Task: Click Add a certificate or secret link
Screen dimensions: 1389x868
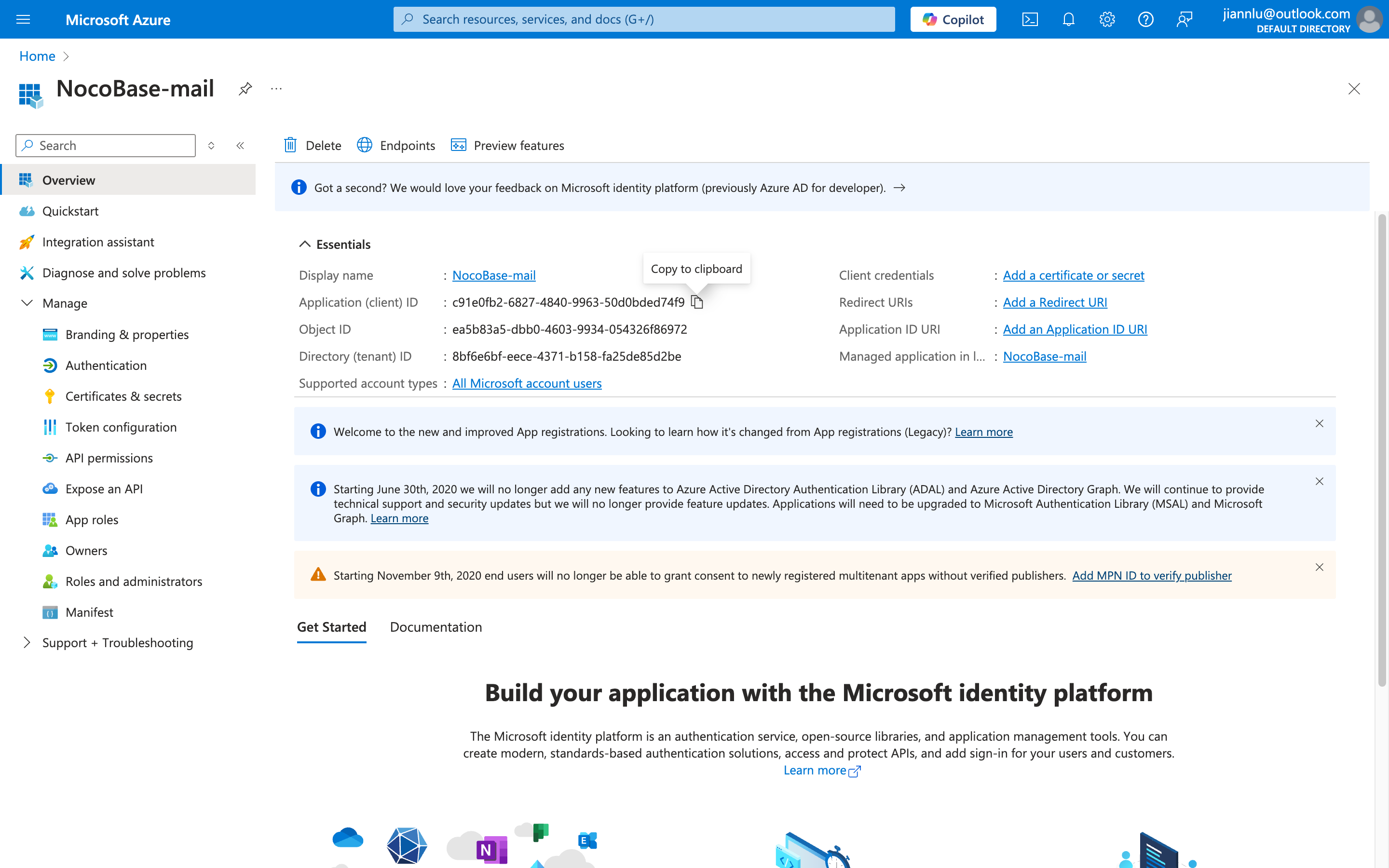Action: click(1073, 275)
